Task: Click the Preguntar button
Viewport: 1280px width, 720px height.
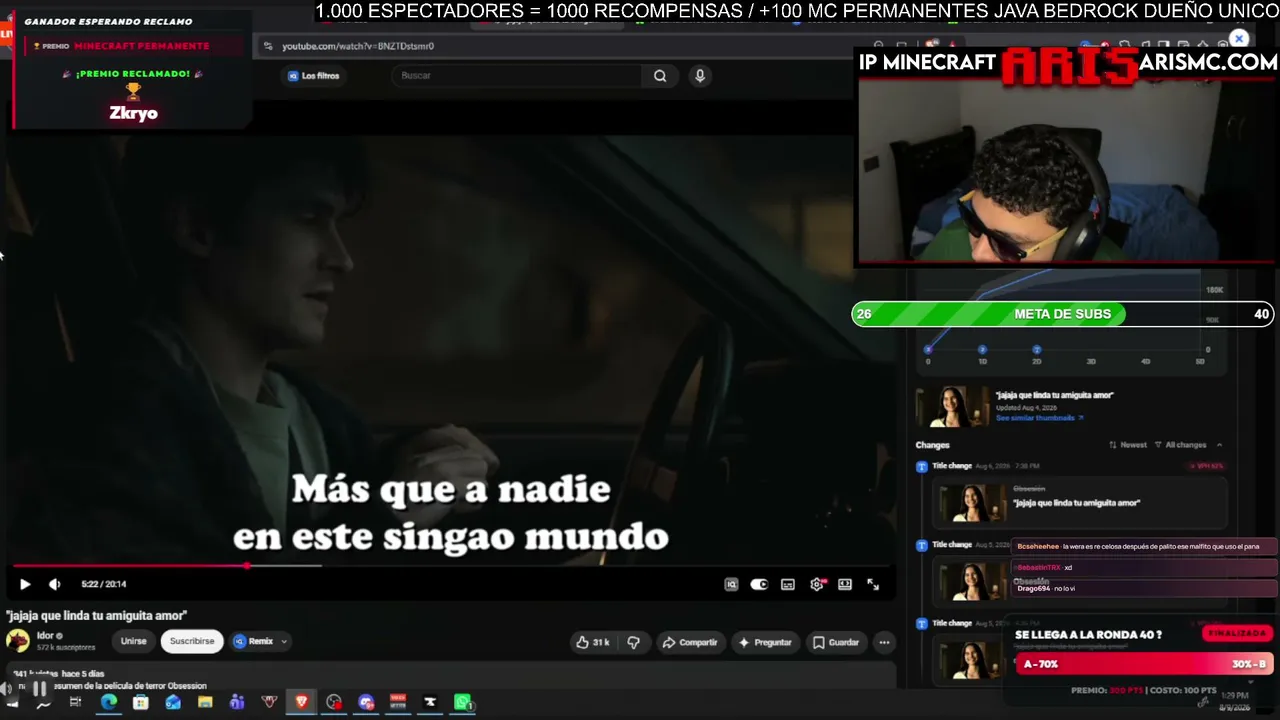Action: tap(765, 642)
